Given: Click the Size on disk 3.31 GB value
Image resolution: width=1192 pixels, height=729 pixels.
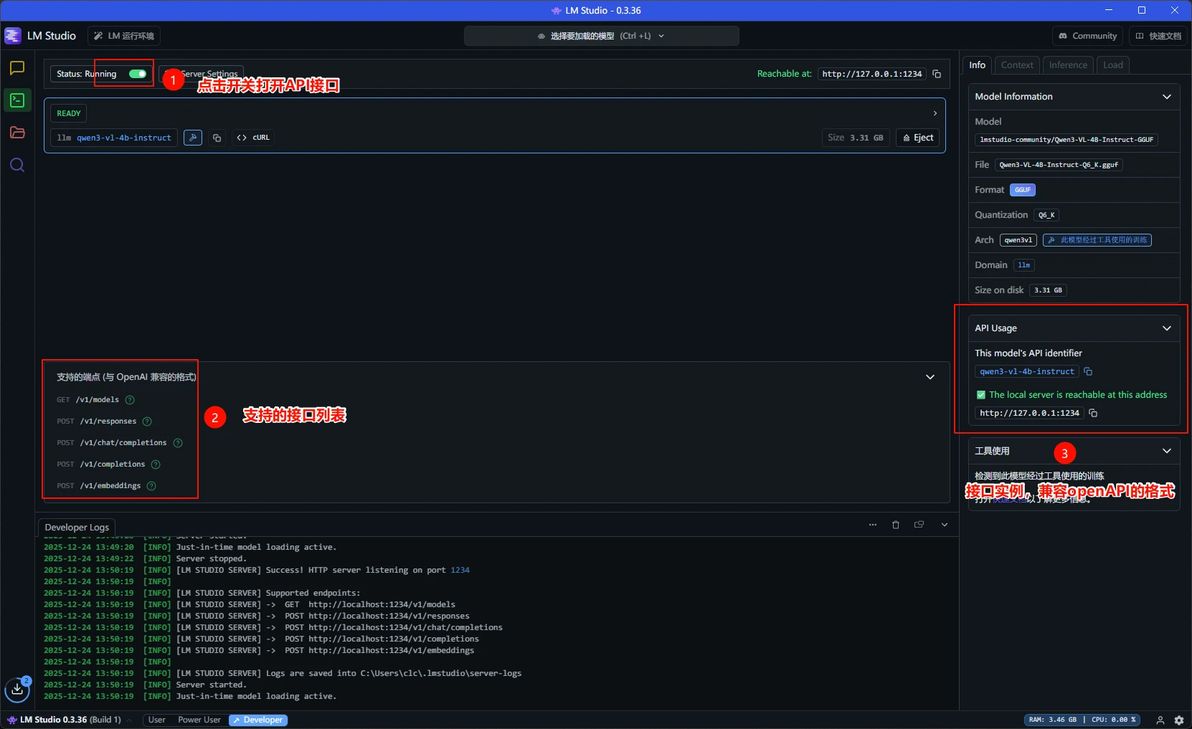Looking at the screenshot, I should pos(1048,290).
